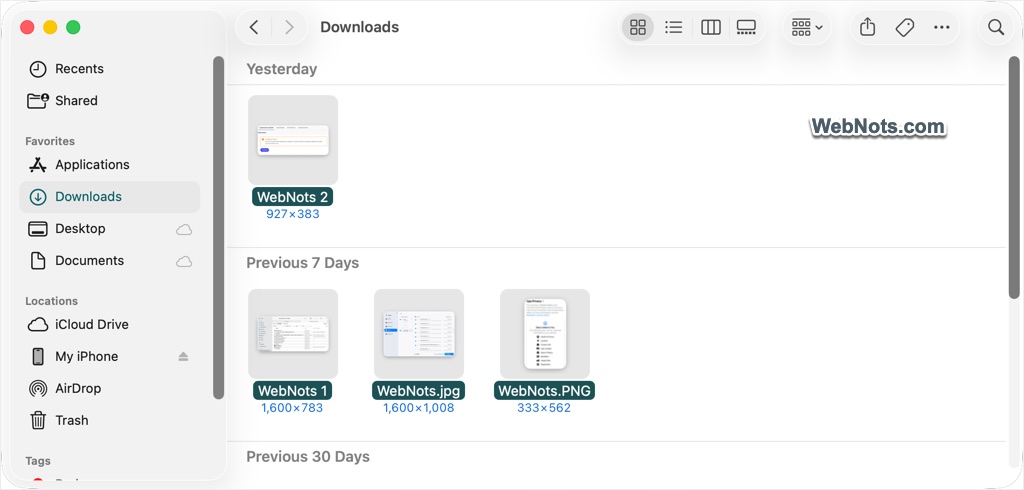Select Downloads in the sidebar
The height and width of the screenshot is (490, 1024).
pos(109,197)
